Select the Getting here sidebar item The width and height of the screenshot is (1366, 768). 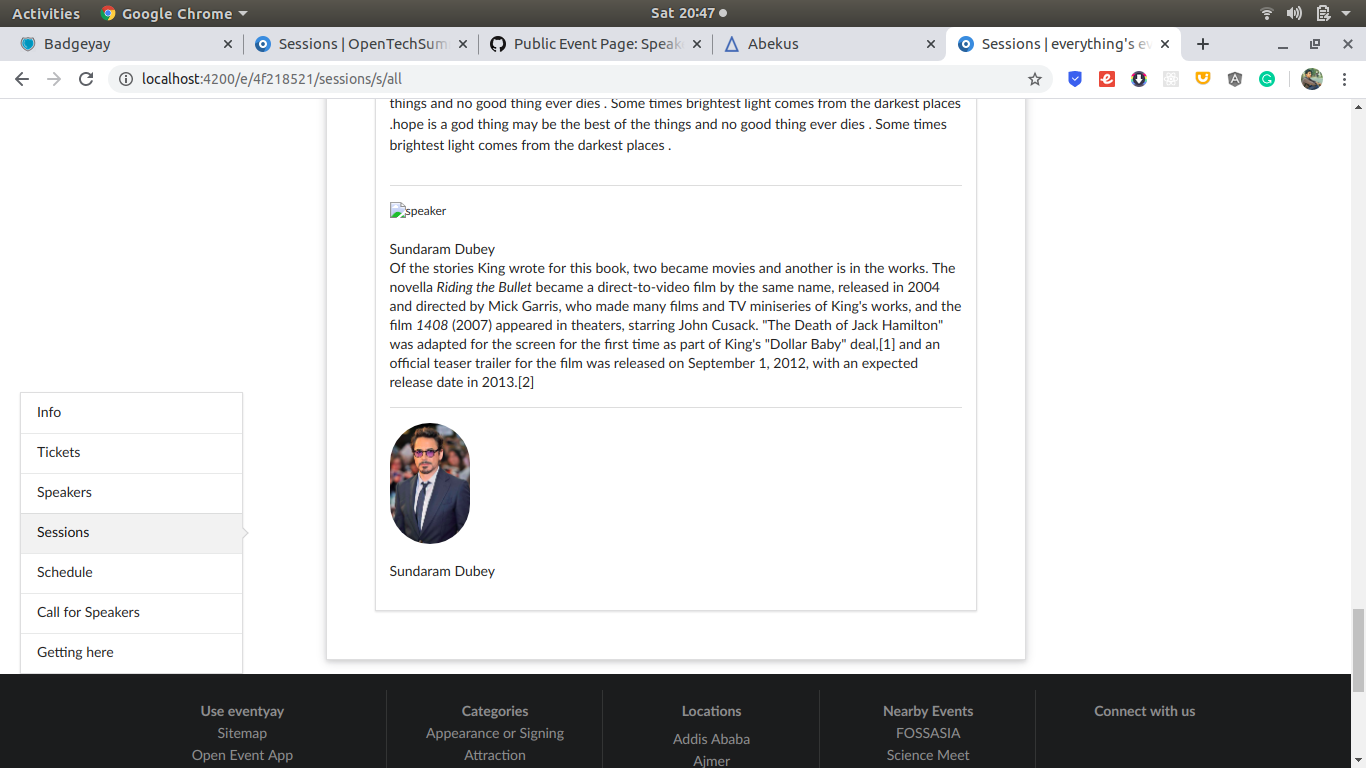(131, 653)
